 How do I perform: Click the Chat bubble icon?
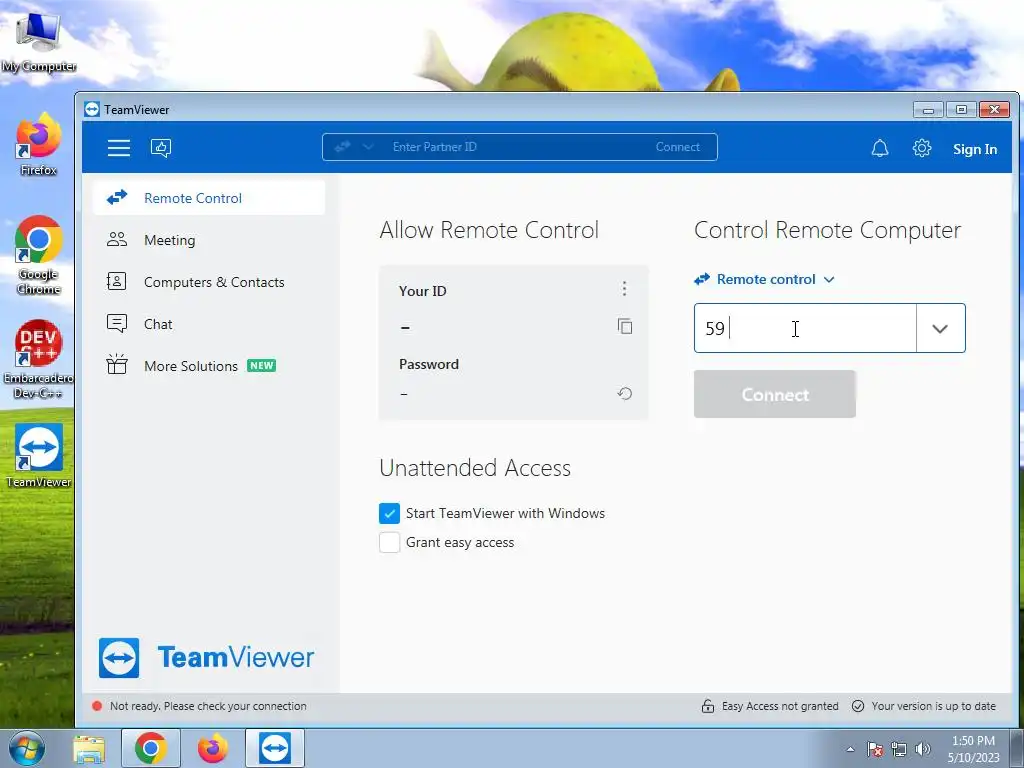point(117,323)
